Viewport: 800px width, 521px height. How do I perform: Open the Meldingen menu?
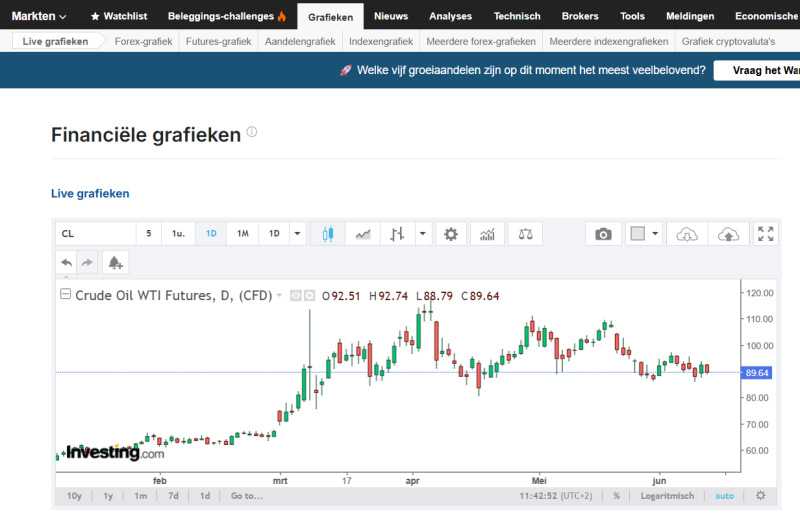[690, 16]
